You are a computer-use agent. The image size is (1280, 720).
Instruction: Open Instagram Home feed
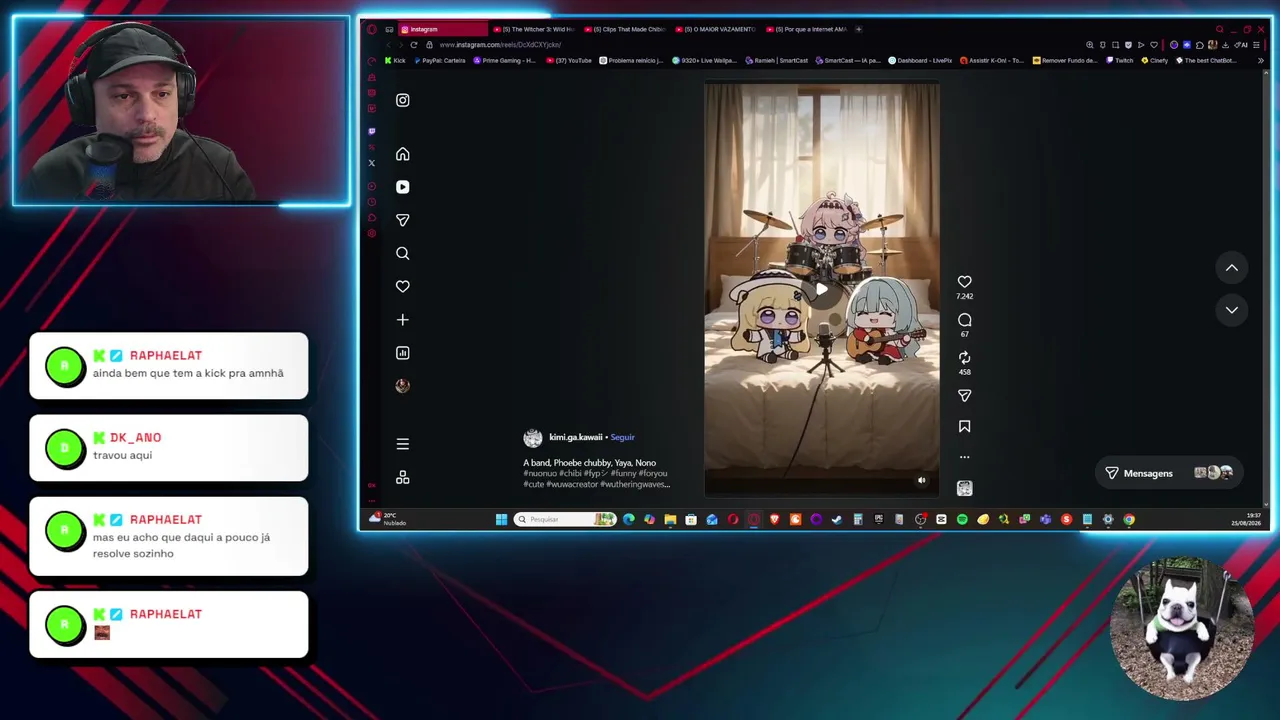click(402, 154)
